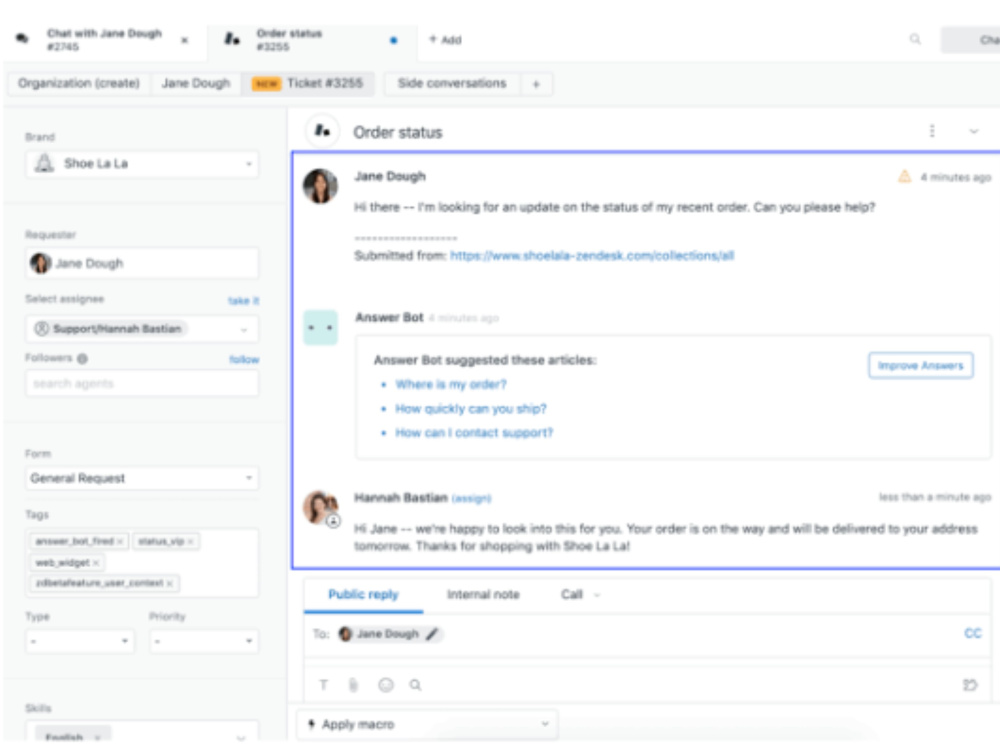Click the 'take it' link
Viewport: 1000px width, 750px height.
tap(244, 300)
